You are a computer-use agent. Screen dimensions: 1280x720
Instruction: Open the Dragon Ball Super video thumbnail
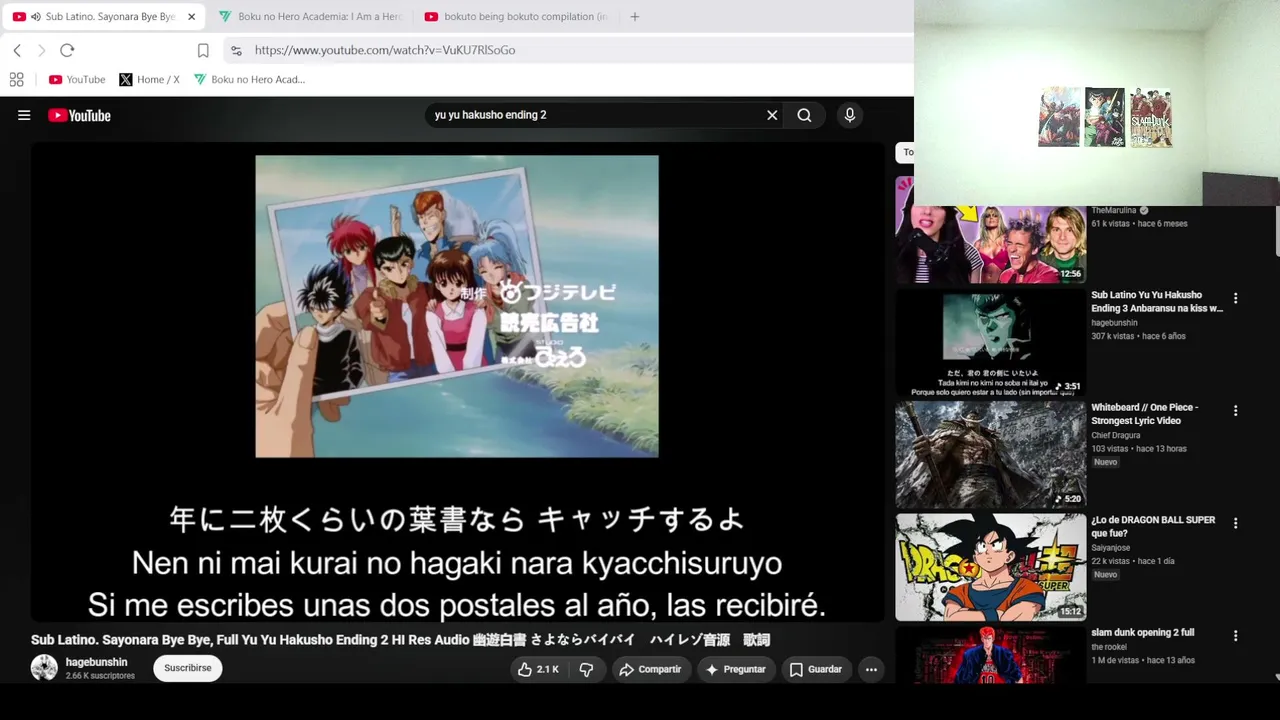pyautogui.click(x=990, y=567)
